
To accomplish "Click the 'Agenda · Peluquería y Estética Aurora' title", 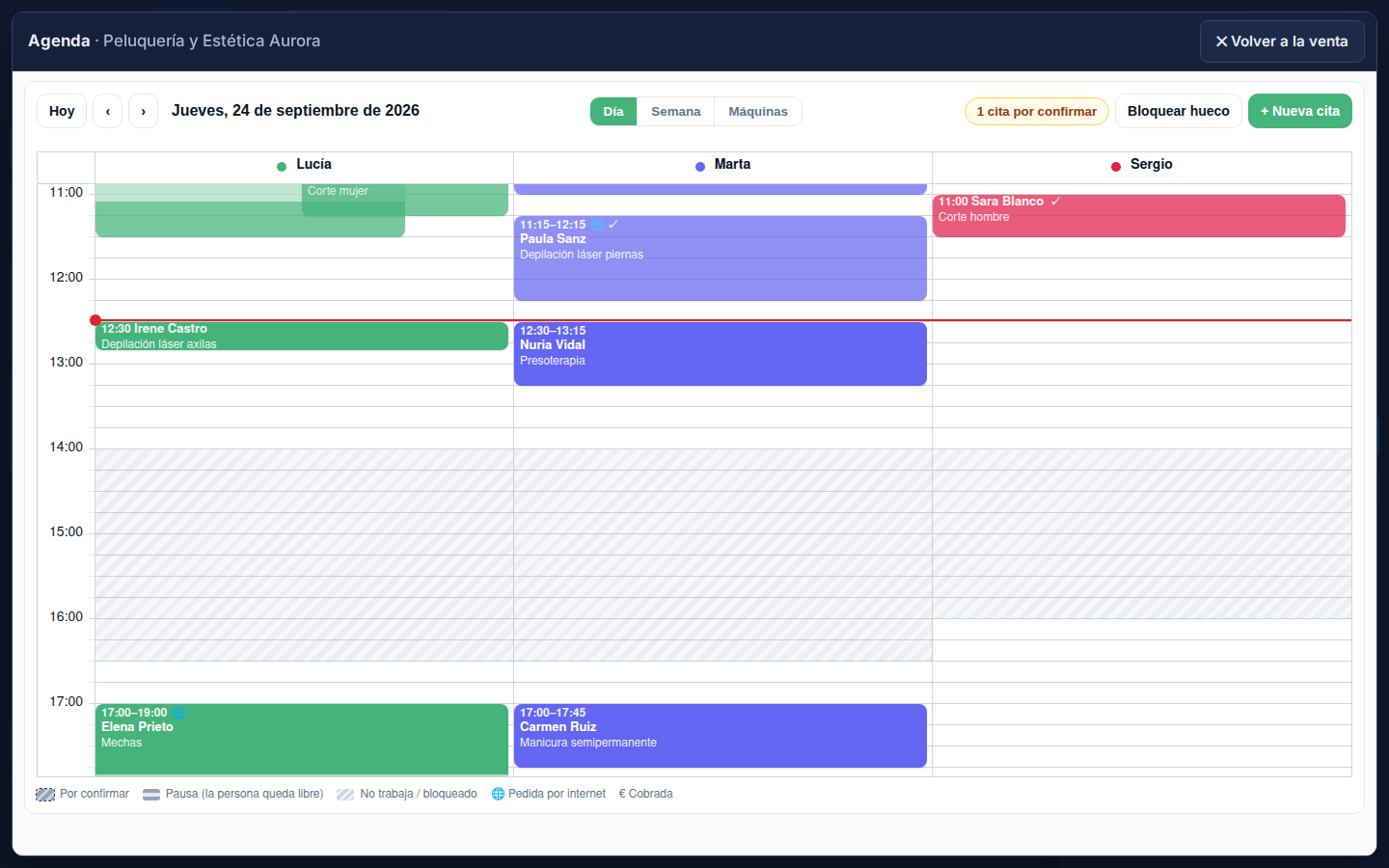I will [175, 41].
